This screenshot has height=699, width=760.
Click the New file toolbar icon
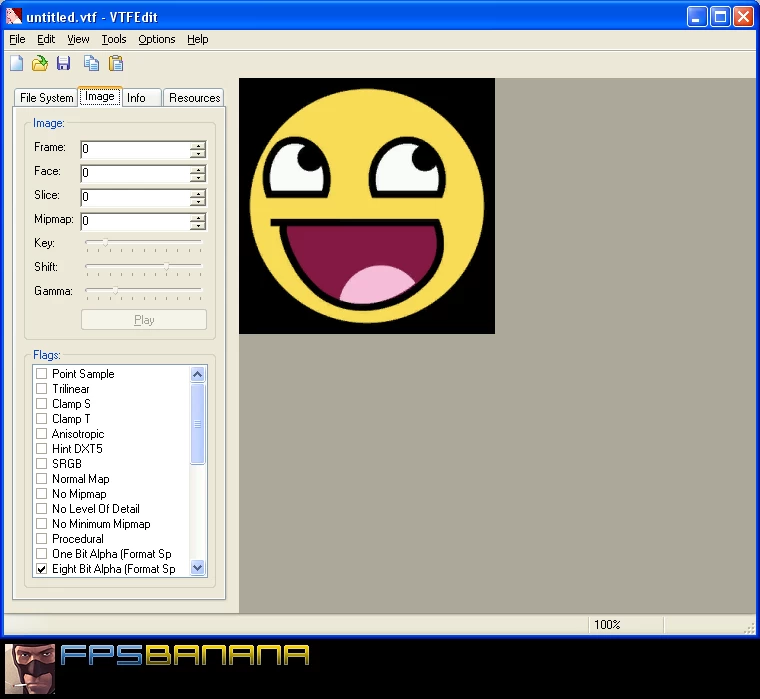click(16, 63)
